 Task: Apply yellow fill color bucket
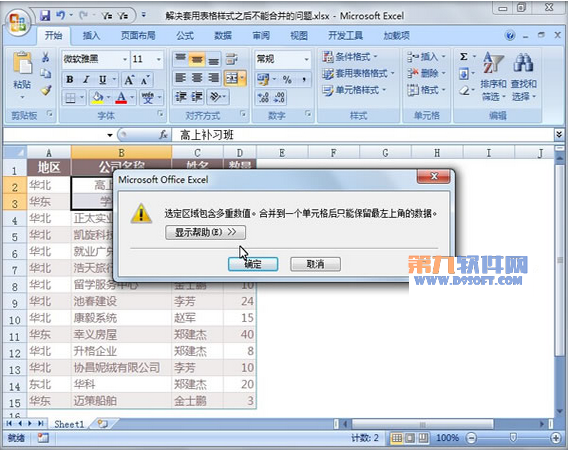[x=97, y=97]
